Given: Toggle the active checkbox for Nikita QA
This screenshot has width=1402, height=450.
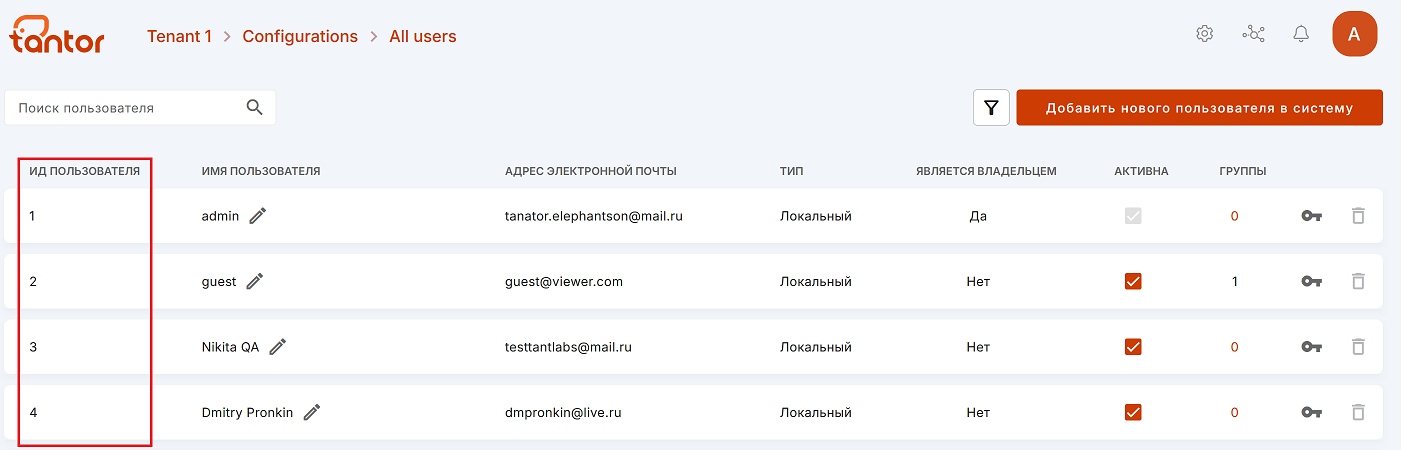Looking at the screenshot, I should click(1133, 347).
